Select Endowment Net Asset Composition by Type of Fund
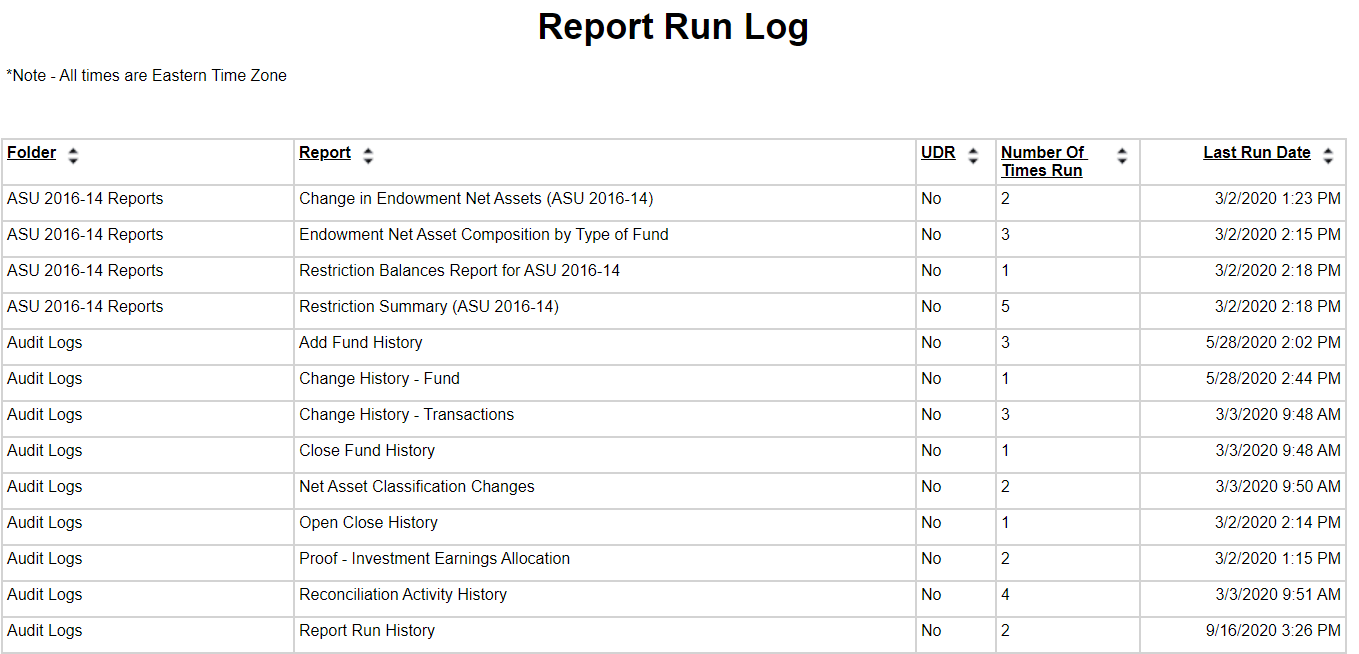1359x654 pixels. tap(484, 235)
